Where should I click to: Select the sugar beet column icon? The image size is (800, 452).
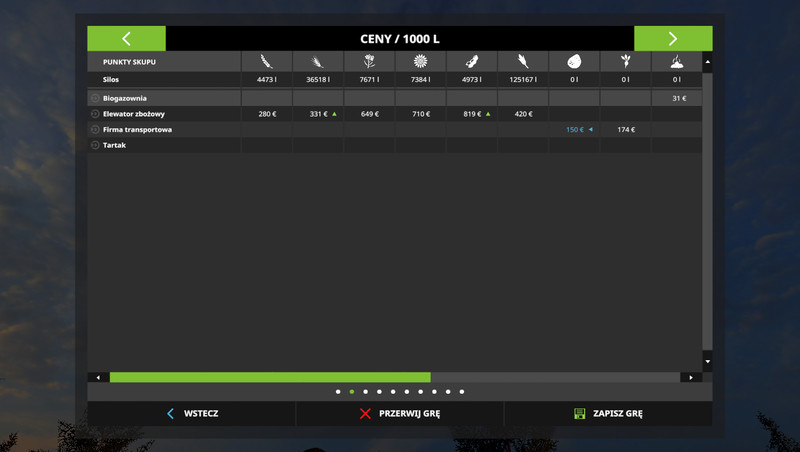tap(625, 62)
